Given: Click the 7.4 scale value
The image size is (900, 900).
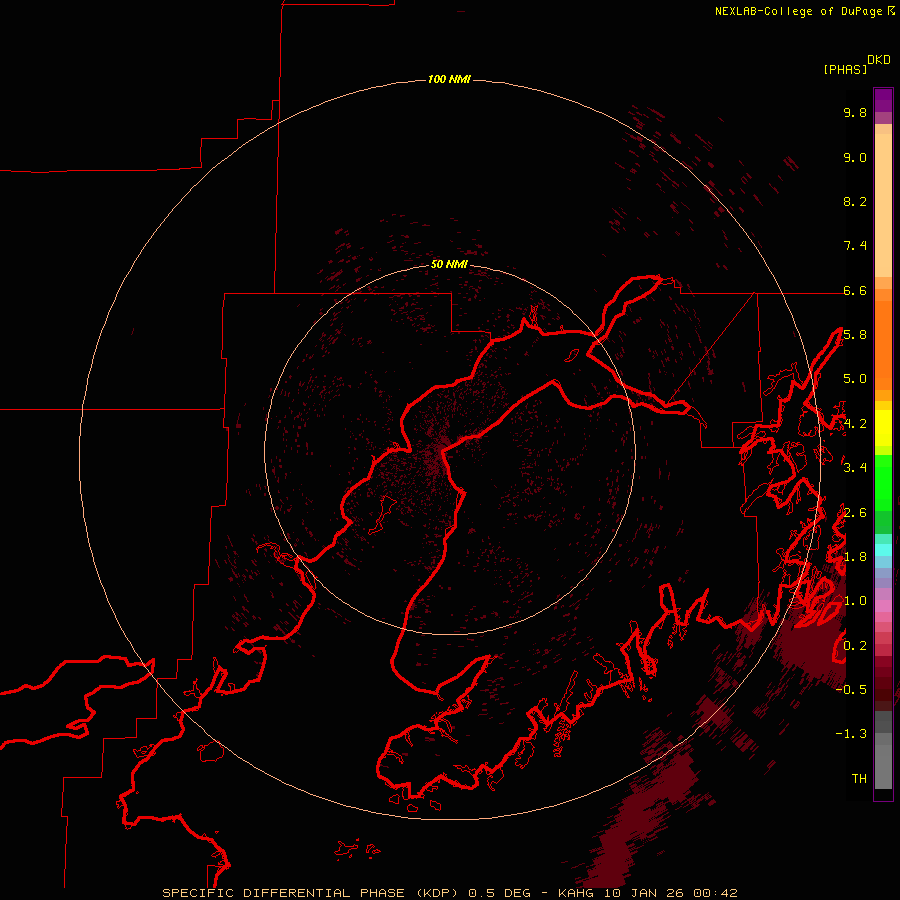Looking at the screenshot, I should [x=855, y=246].
